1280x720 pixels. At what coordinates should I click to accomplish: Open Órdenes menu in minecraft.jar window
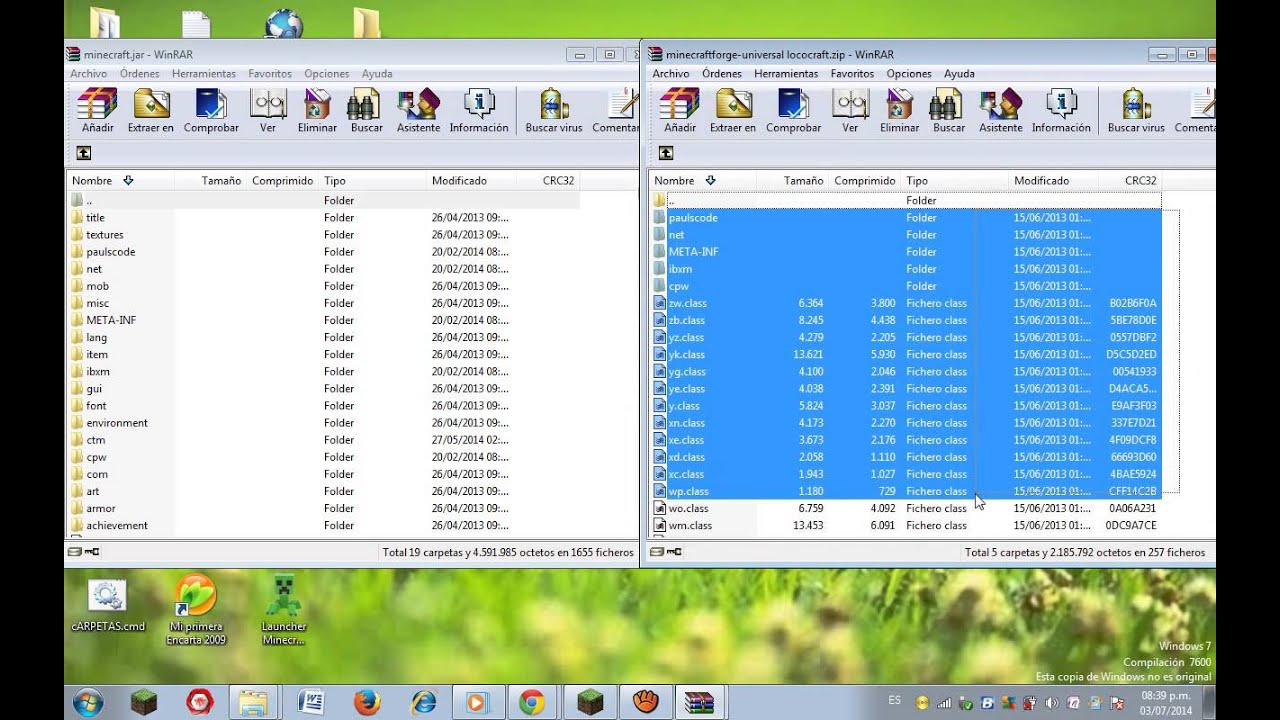click(x=140, y=74)
